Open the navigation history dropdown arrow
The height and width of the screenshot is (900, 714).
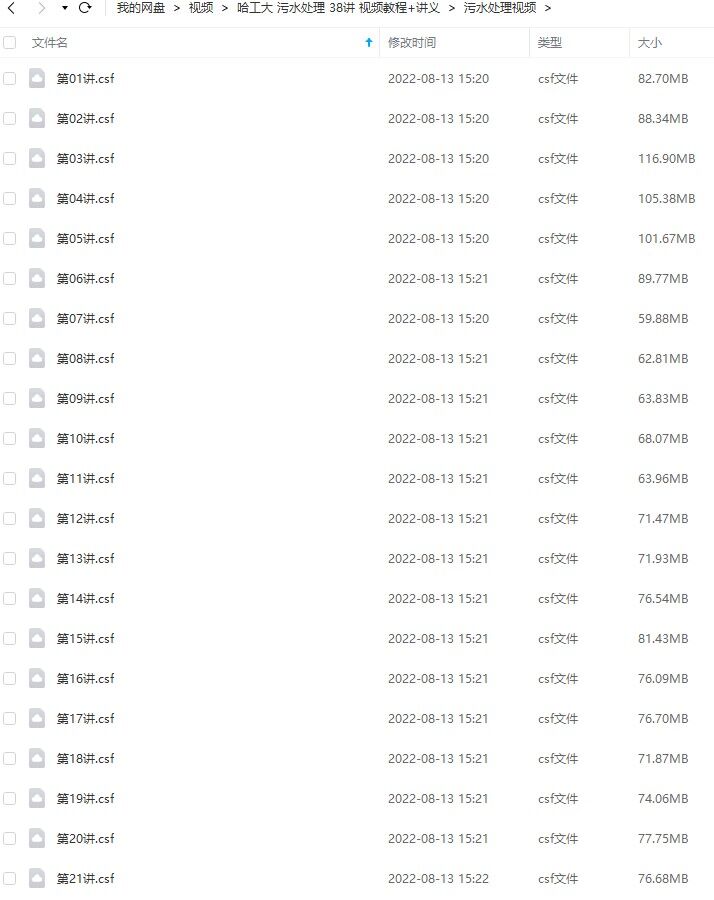point(64,8)
